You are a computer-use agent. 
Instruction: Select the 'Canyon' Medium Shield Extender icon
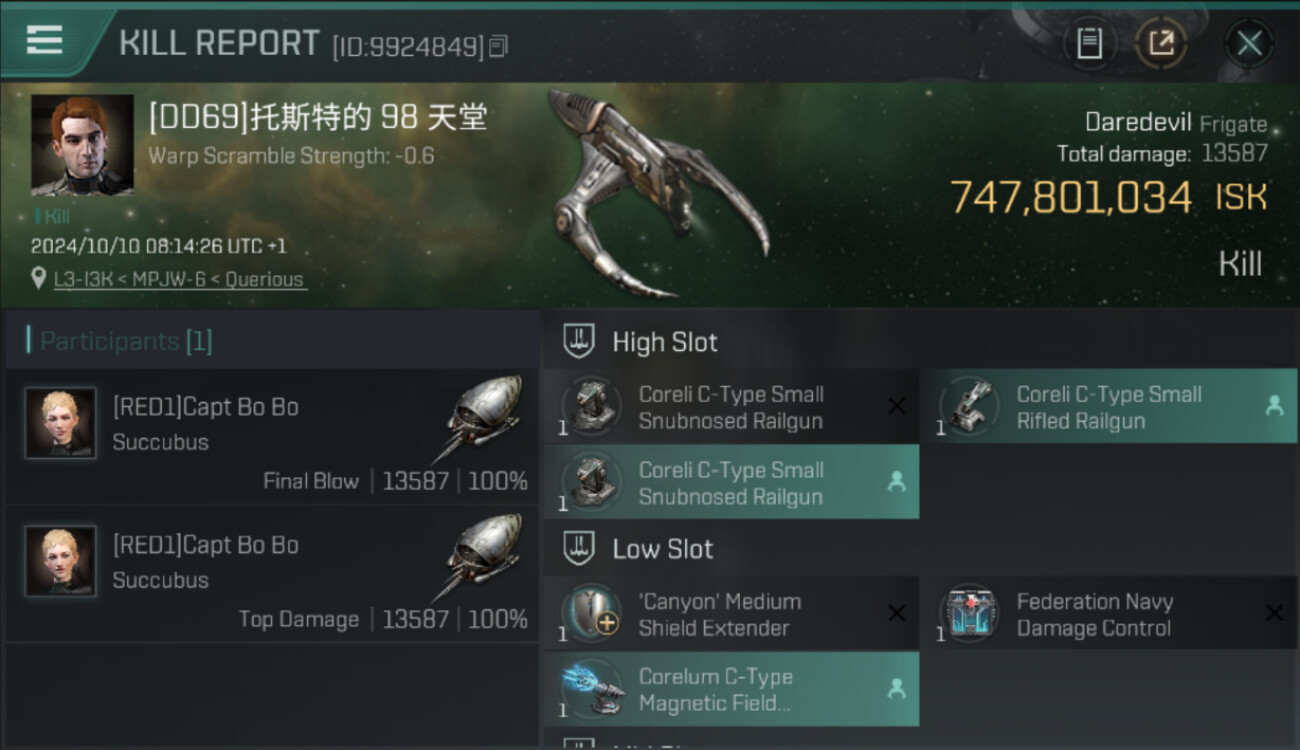click(591, 614)
